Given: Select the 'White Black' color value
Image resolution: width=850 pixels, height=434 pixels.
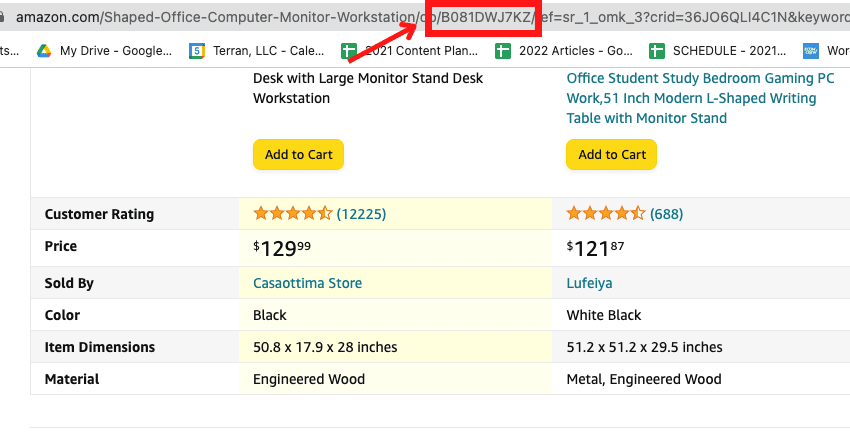Looking at the screenshot, I should [604, 315].
